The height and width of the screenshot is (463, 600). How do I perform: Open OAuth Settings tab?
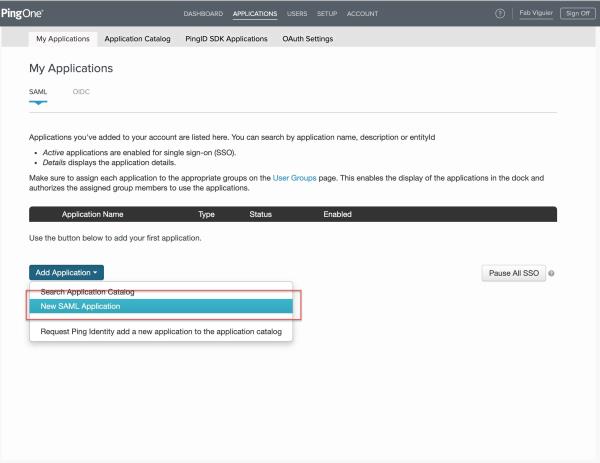point(308,39)
